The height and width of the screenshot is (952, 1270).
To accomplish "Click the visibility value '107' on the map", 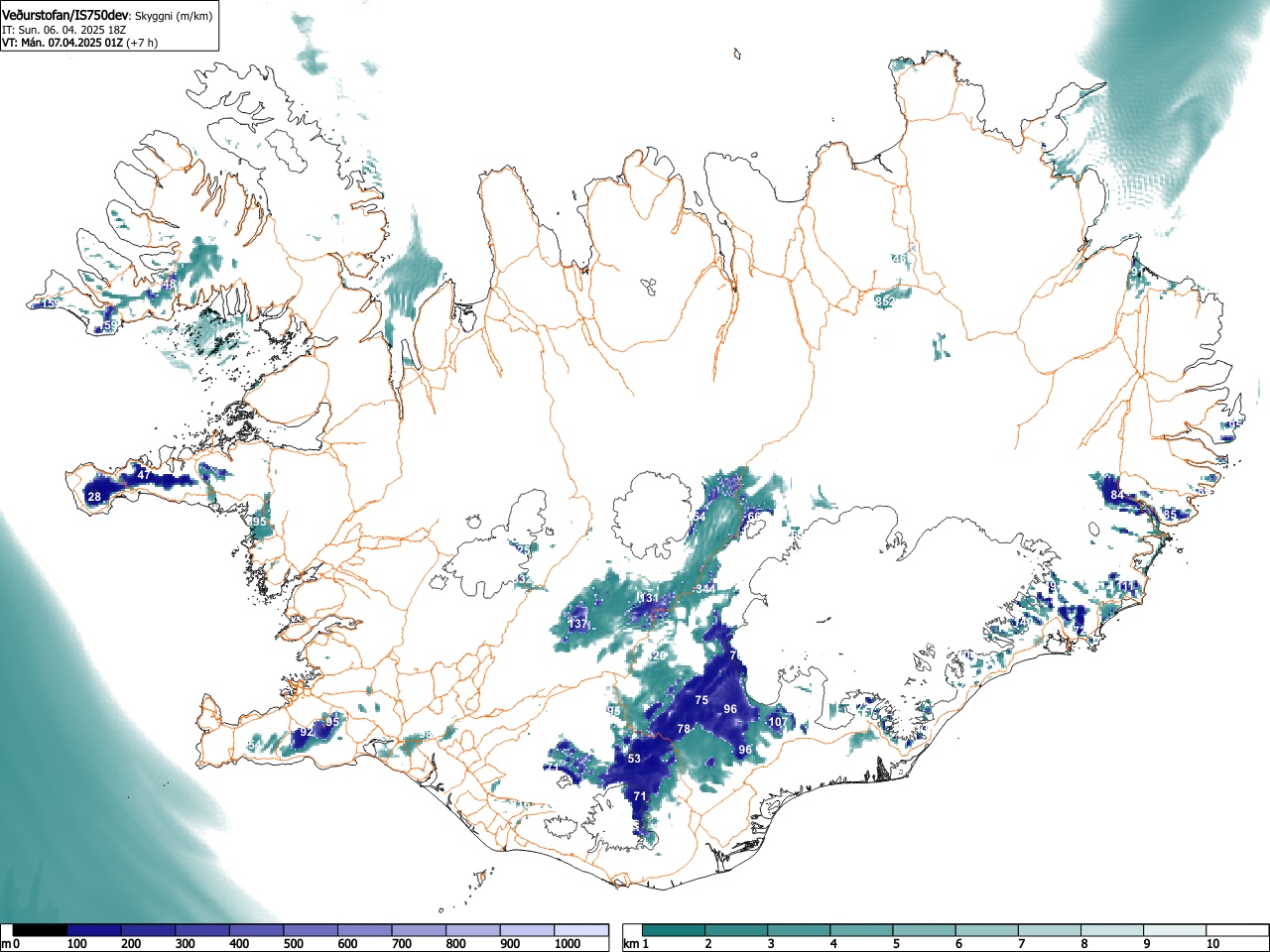I will 777,722.
